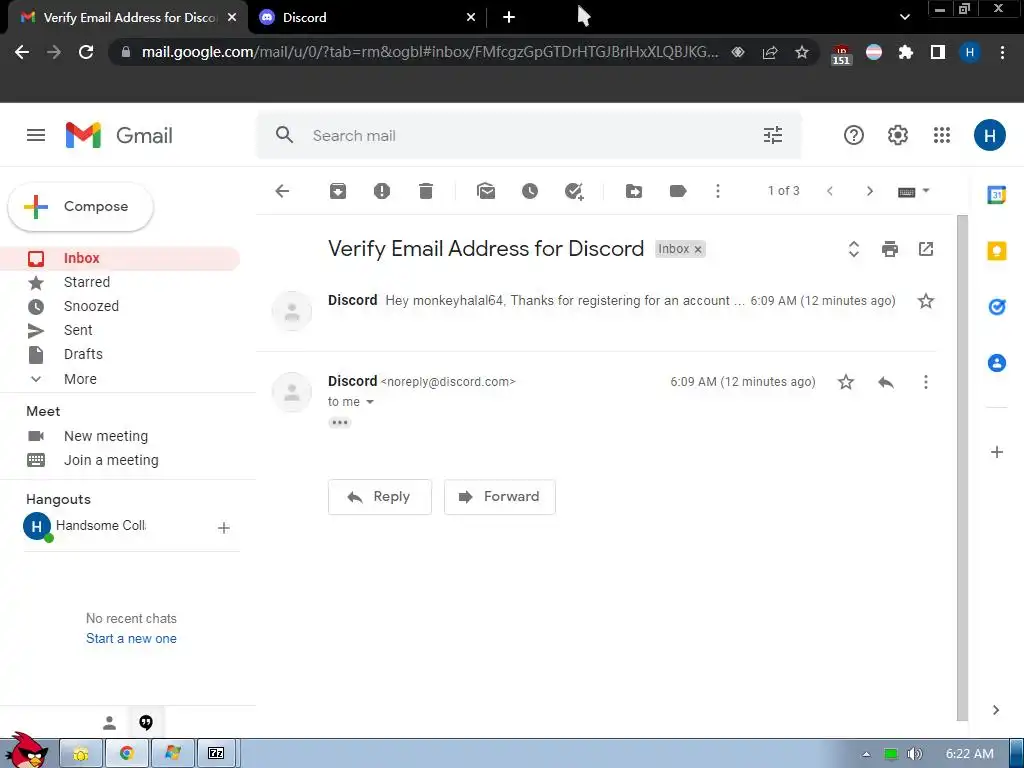Open Hangouts contacts person icon
This screenshot has width=1024, height=768.
point(110,722)
